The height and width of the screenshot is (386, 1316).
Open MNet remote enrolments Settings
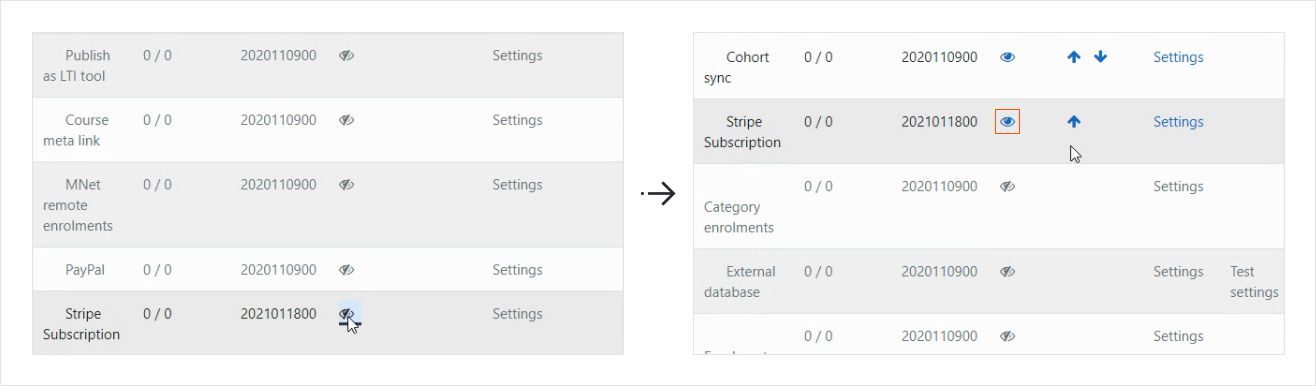[517, 185]
